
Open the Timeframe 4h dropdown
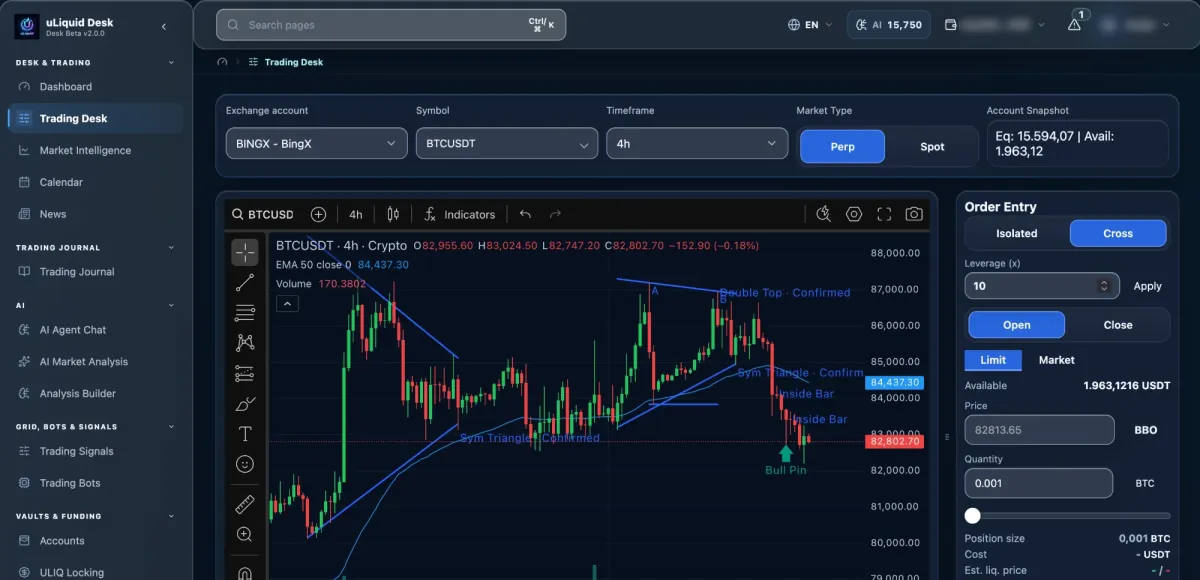696,143
